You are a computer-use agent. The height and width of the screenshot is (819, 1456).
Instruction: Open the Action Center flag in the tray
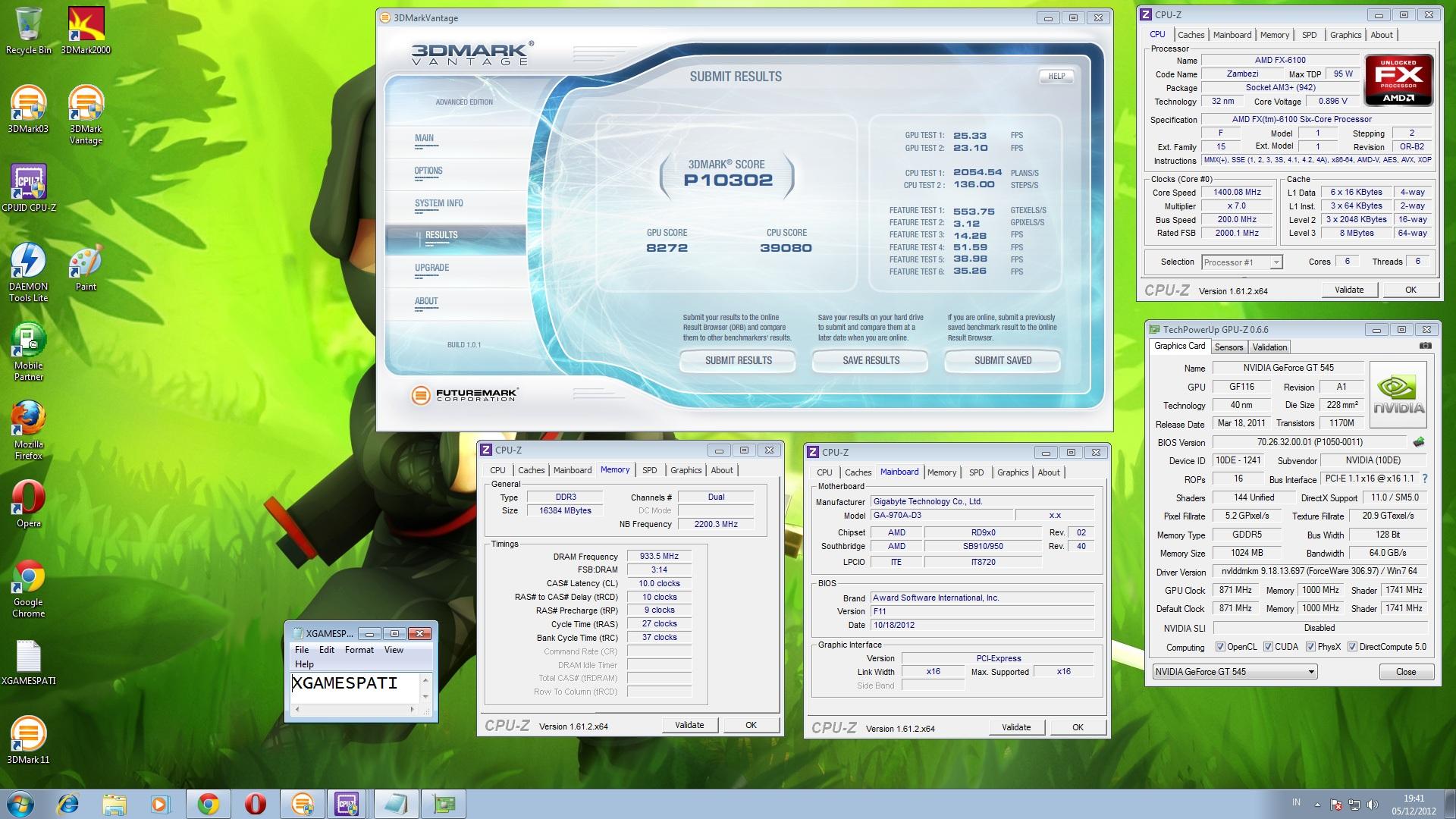click(1336, 805)
